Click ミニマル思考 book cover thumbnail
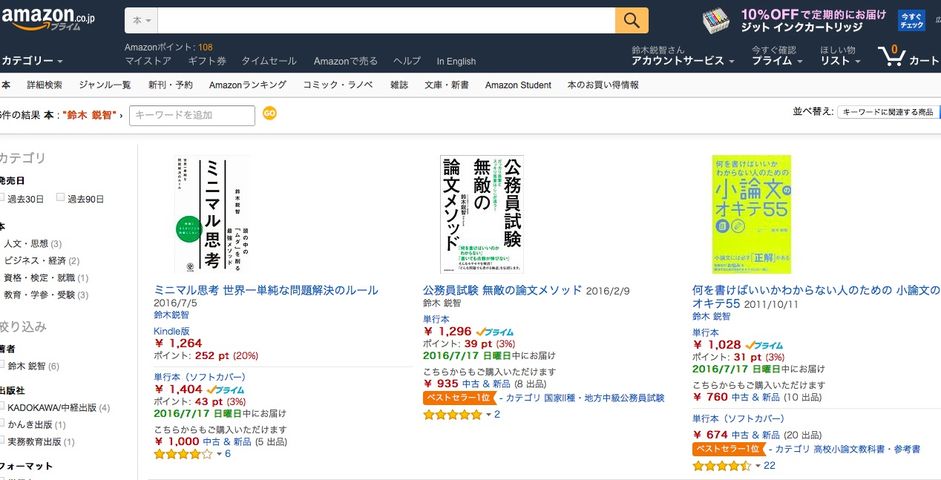Screen dimensions: 941x480 point(212,214)
